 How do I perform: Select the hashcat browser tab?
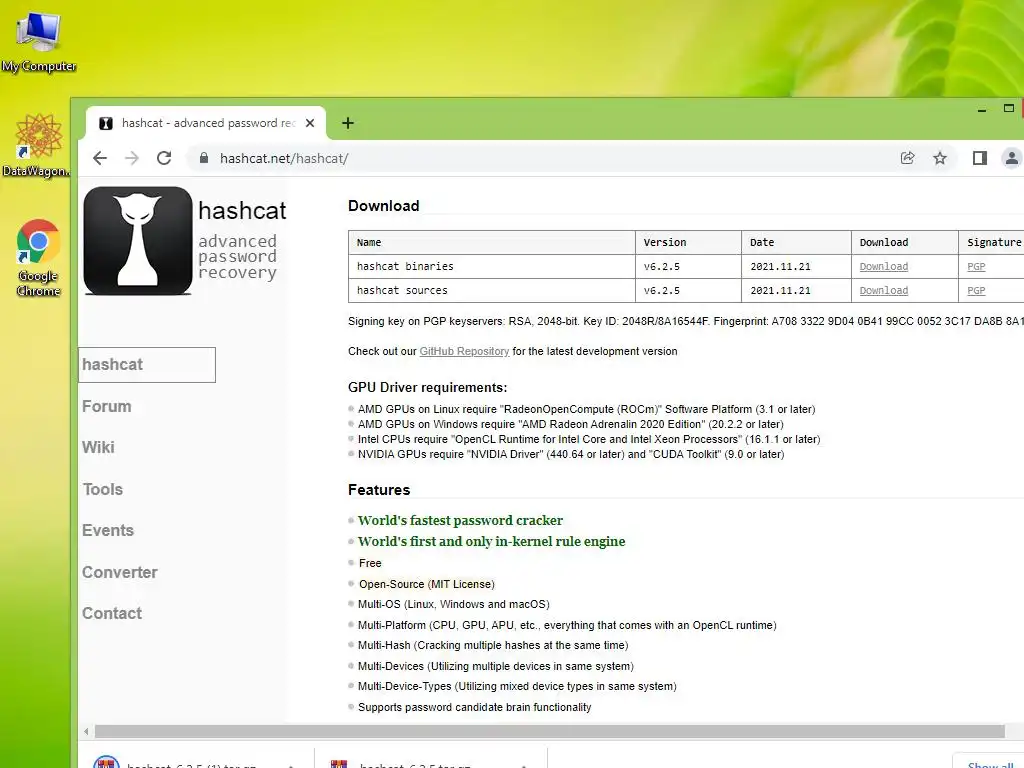(x=206, y=123)
